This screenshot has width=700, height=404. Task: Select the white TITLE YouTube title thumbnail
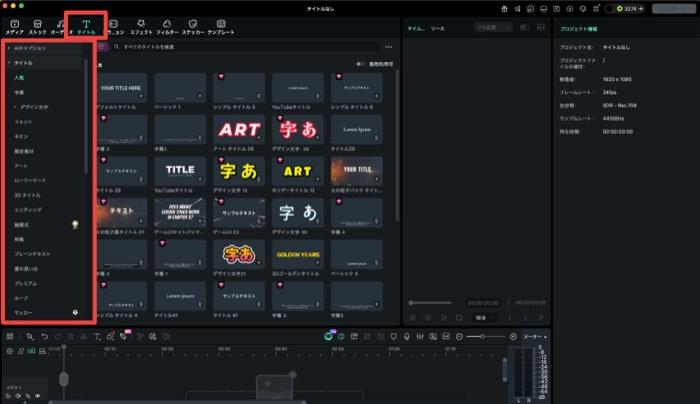[180, 171]
